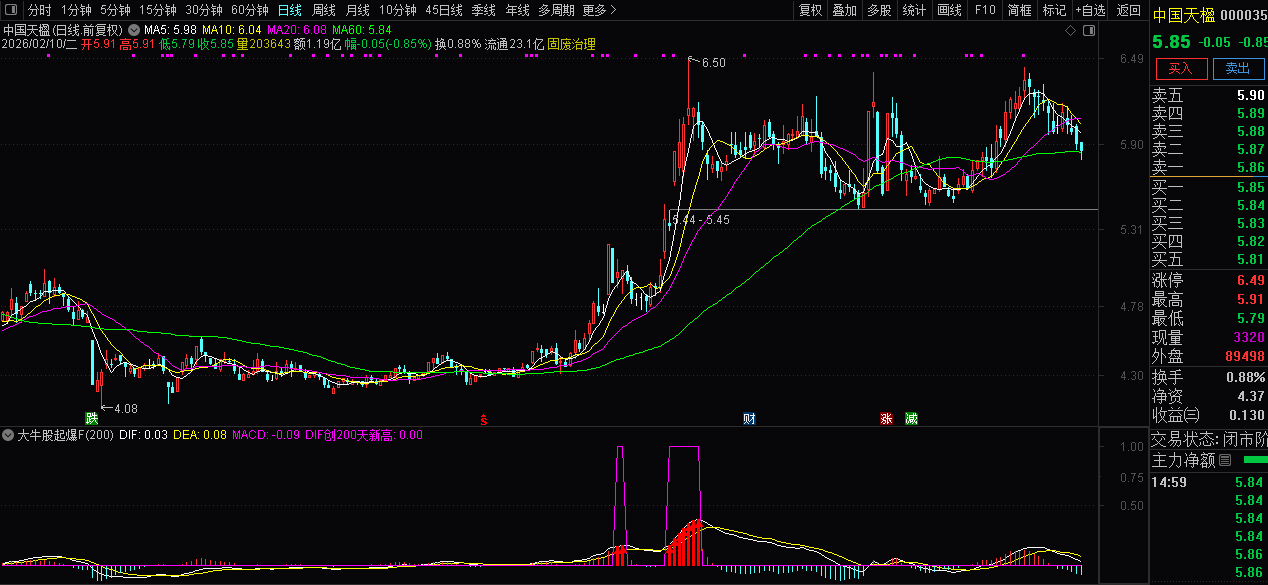Image resolution: width=1268 pixels, height=585 pixels.
Task: Expand the 大牛股起爆 indicator dropdown
Action: tap(9, 436)
